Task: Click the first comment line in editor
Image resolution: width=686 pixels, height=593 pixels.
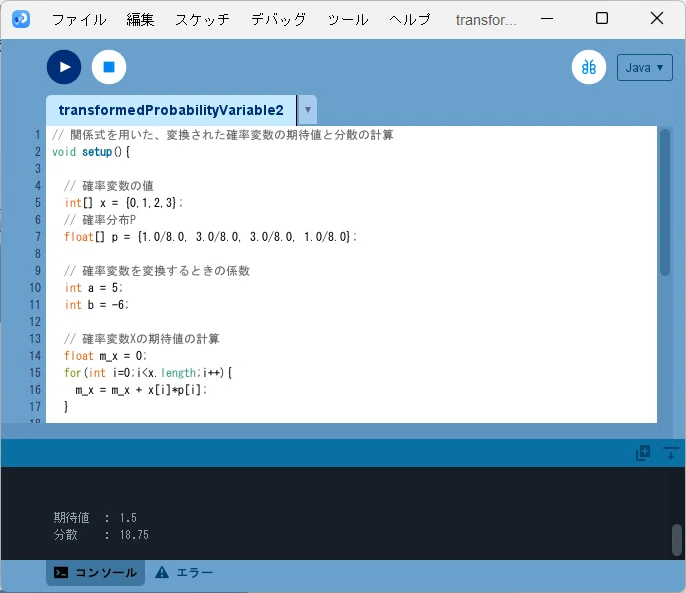Action: click(x=223, y=135)
